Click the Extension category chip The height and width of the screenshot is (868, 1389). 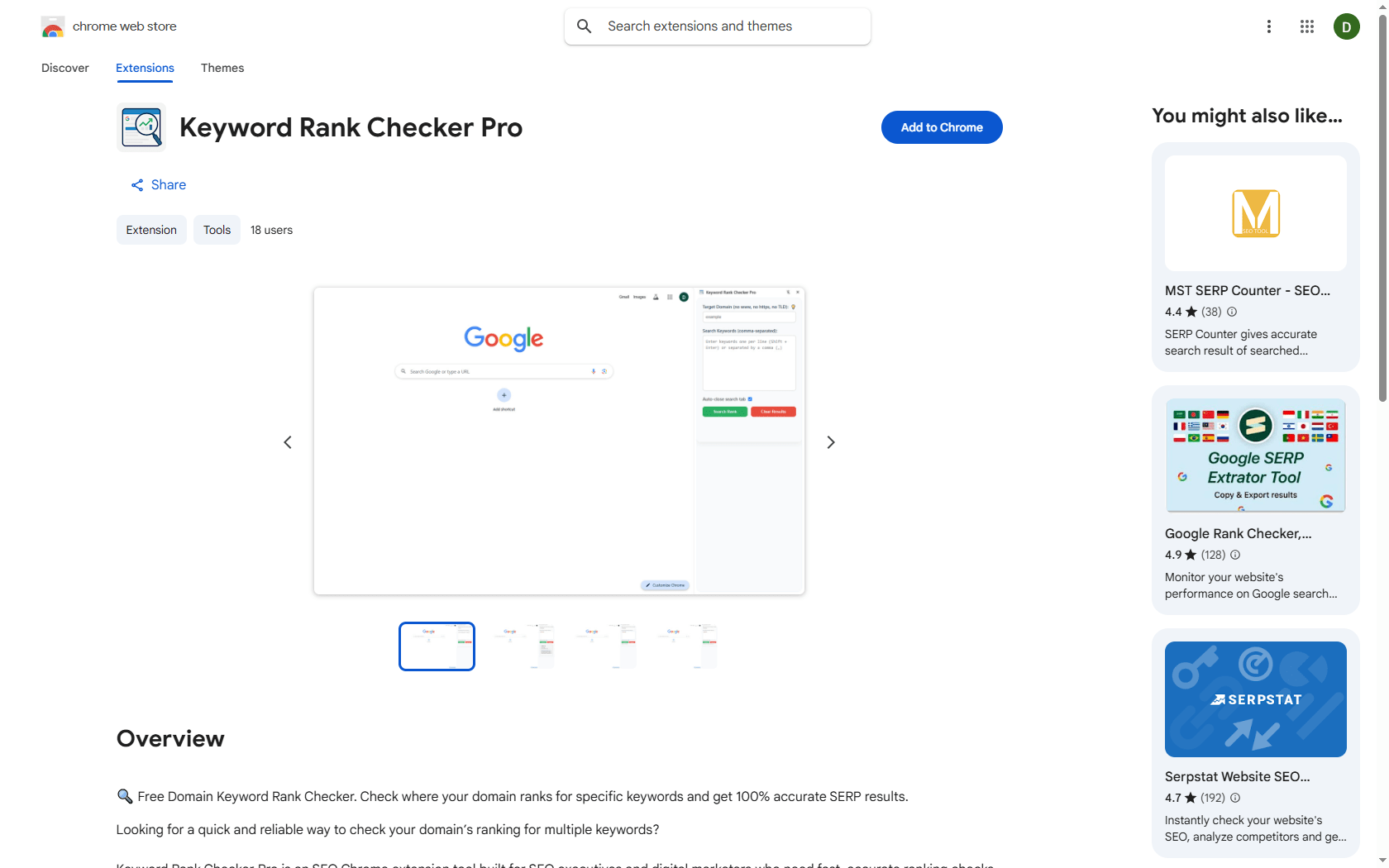pos(151,230)
